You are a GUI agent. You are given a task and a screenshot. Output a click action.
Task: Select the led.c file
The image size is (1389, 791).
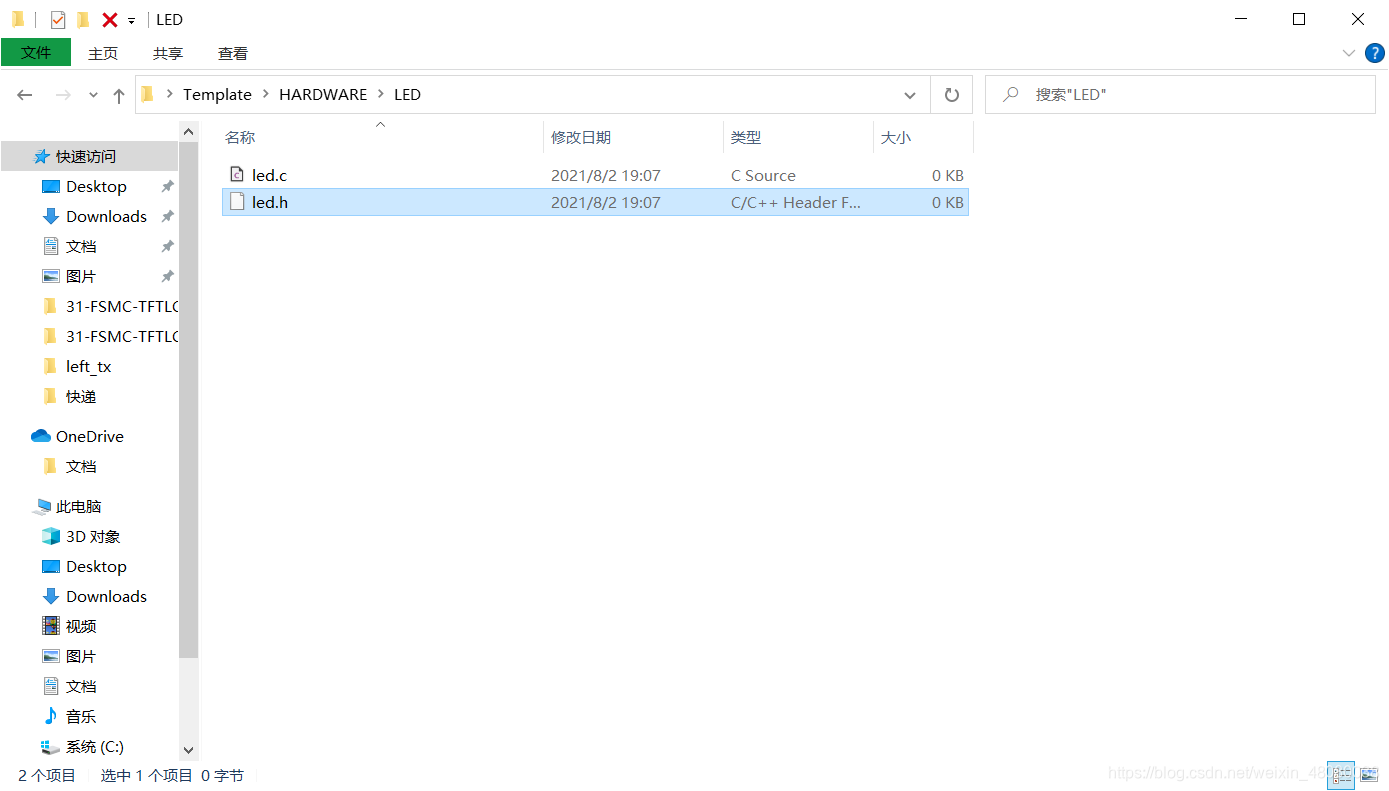(595, 175)
